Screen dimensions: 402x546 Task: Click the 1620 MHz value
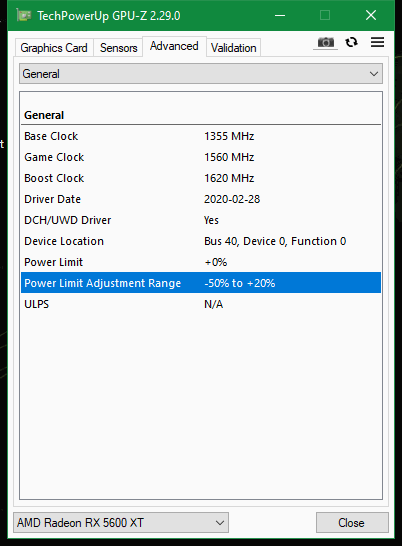tap(229, 178)
